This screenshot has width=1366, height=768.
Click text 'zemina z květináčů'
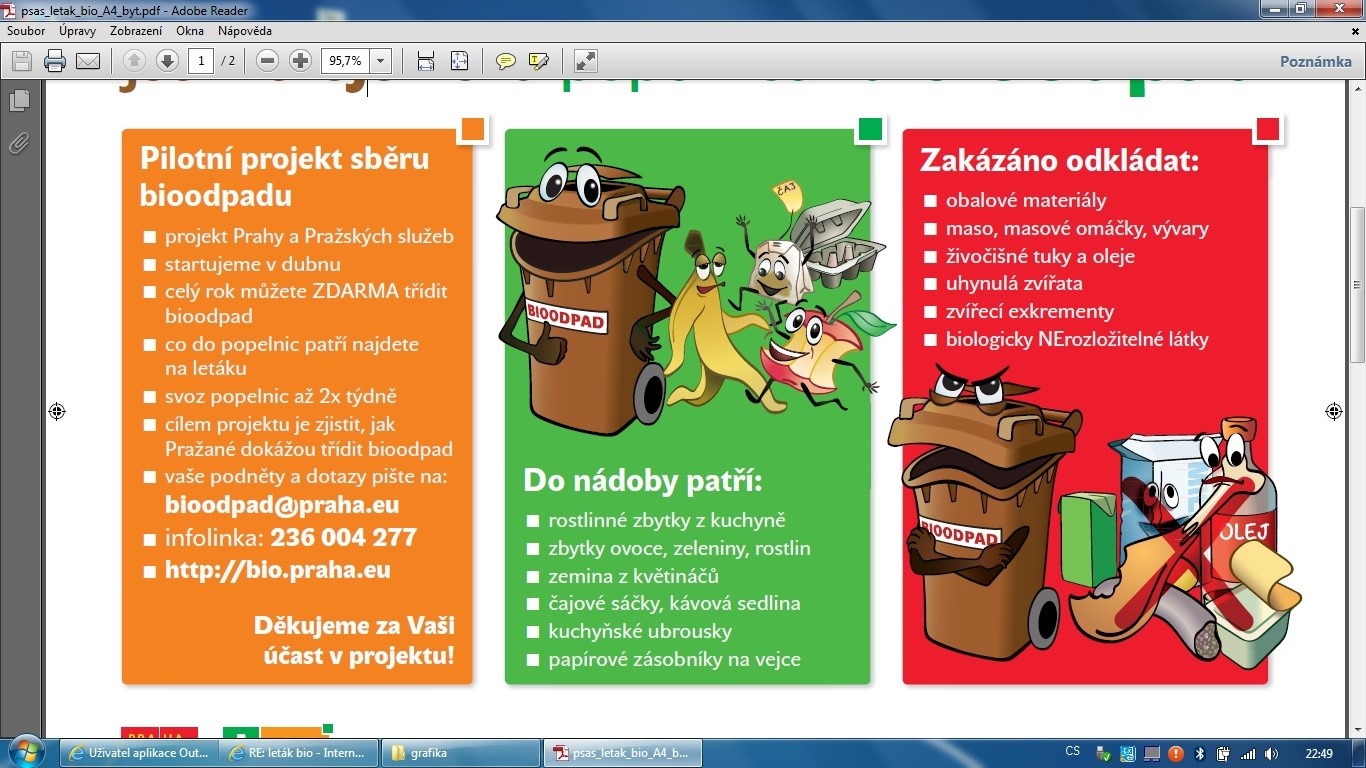point(633,576)
